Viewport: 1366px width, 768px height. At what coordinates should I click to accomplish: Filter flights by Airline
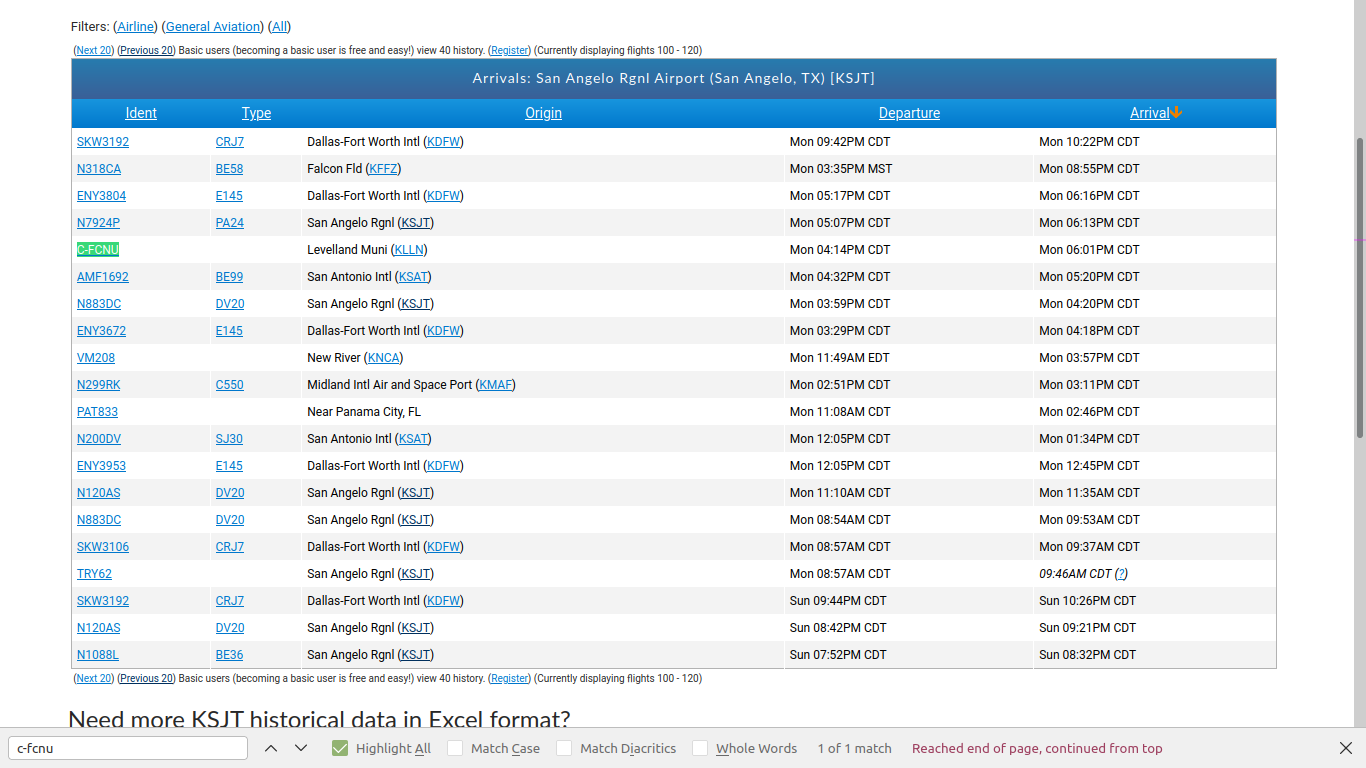click(137, 27)
